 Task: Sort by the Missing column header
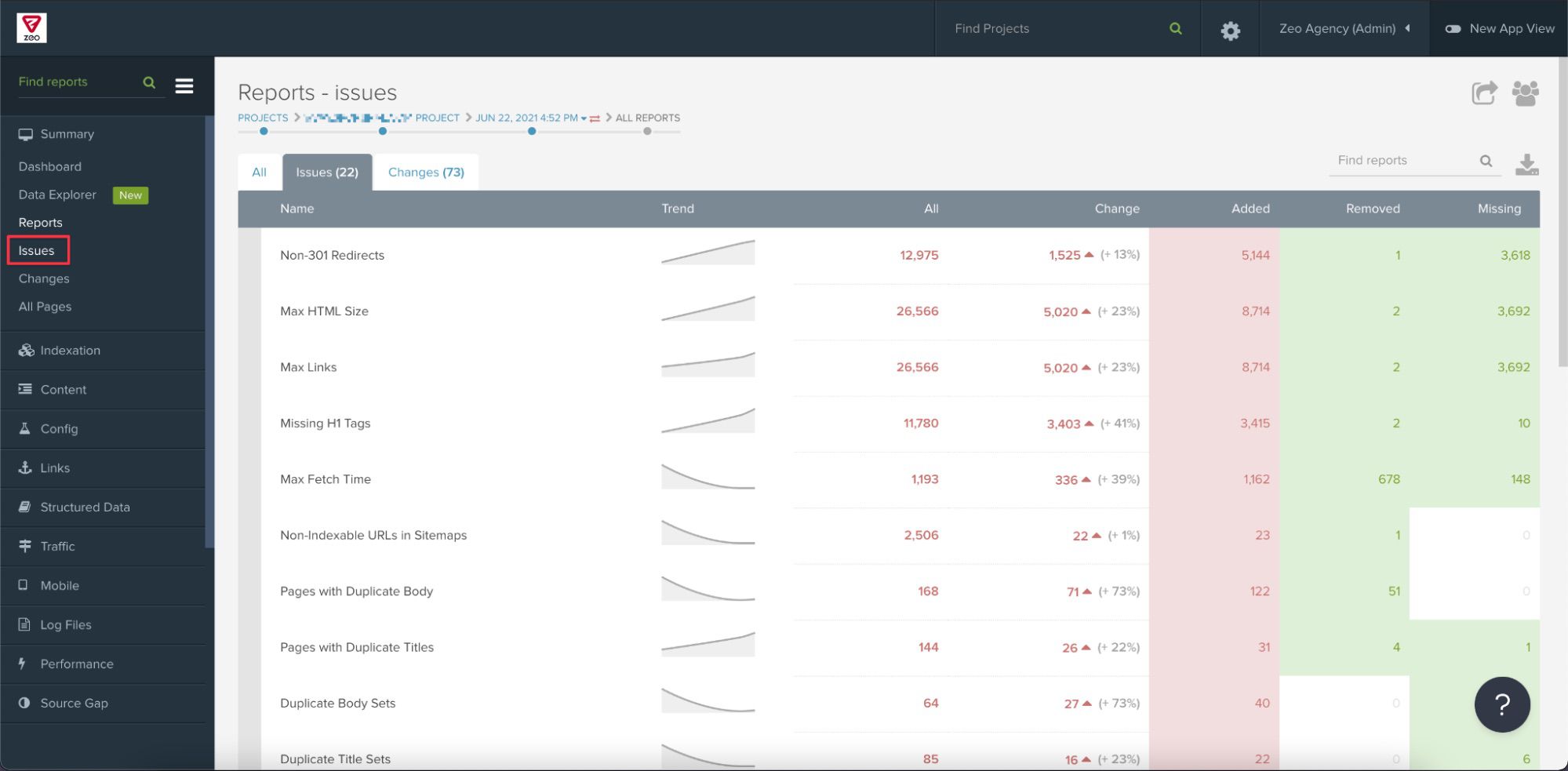[x=1499, y=209]
